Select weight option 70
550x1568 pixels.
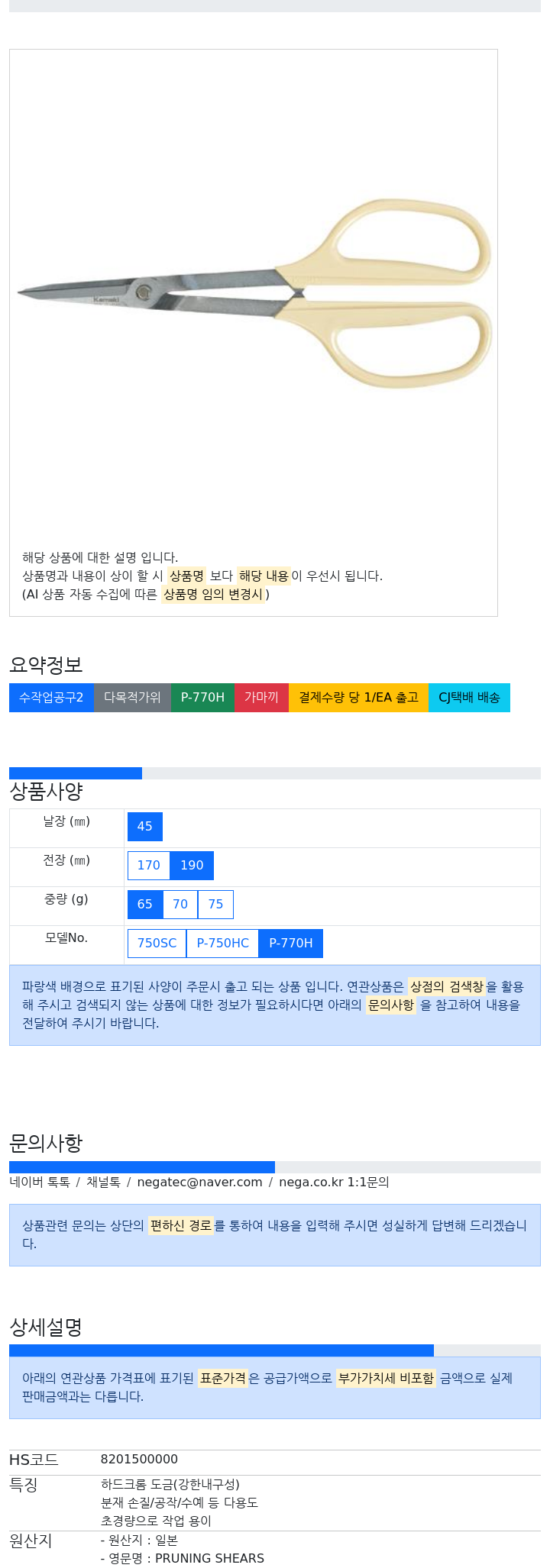tap(180, 905)
